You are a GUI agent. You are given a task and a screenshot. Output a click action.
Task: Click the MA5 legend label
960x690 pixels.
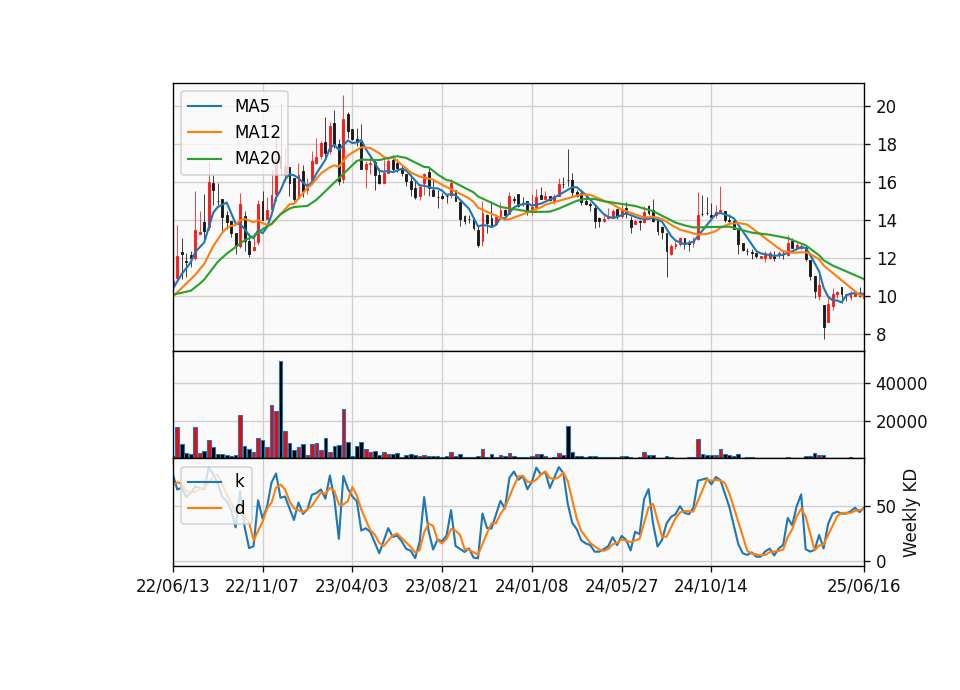(x=252, y=106)
